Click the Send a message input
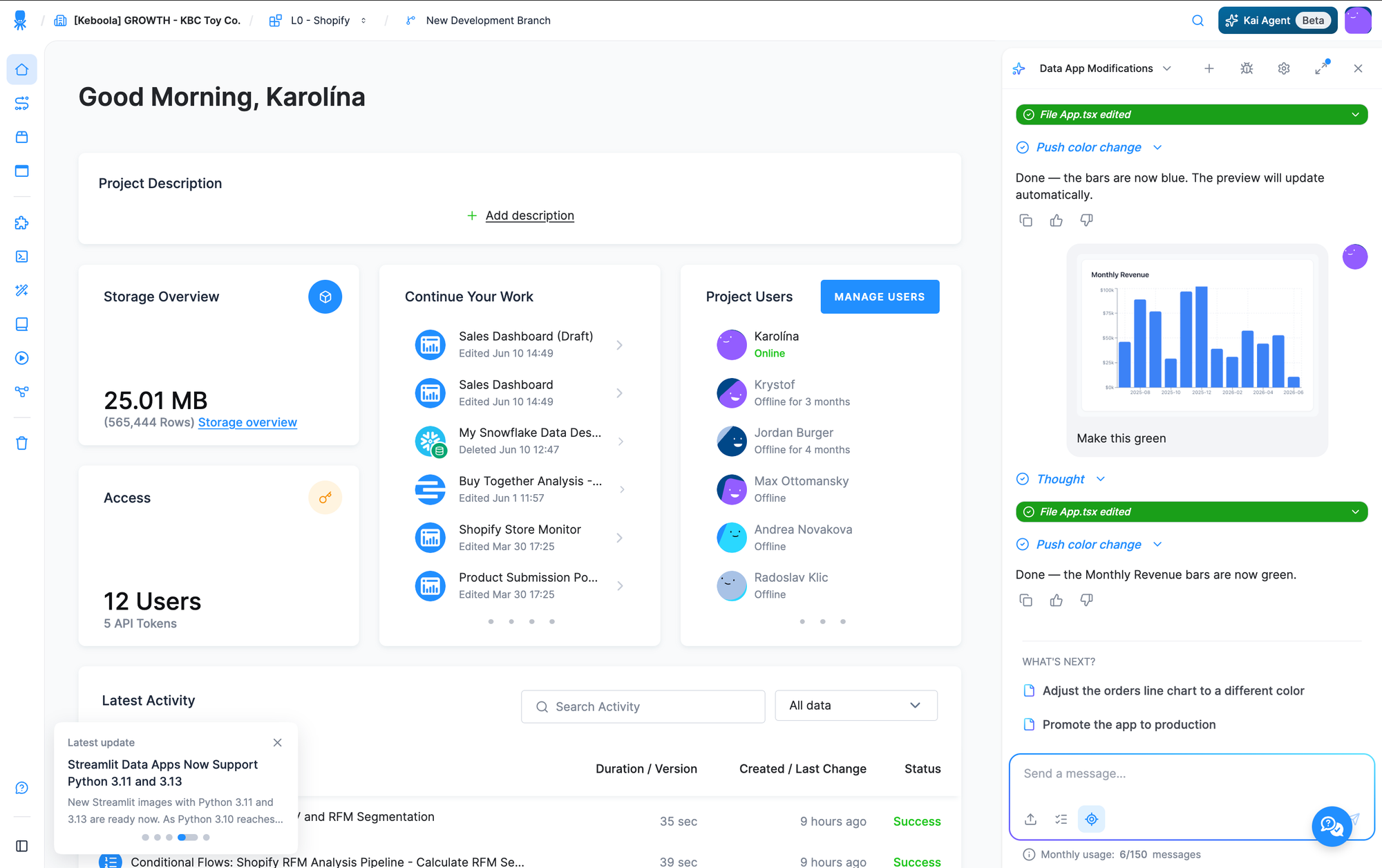The height and width of the screenshot is (868, 1382). 1191,774
